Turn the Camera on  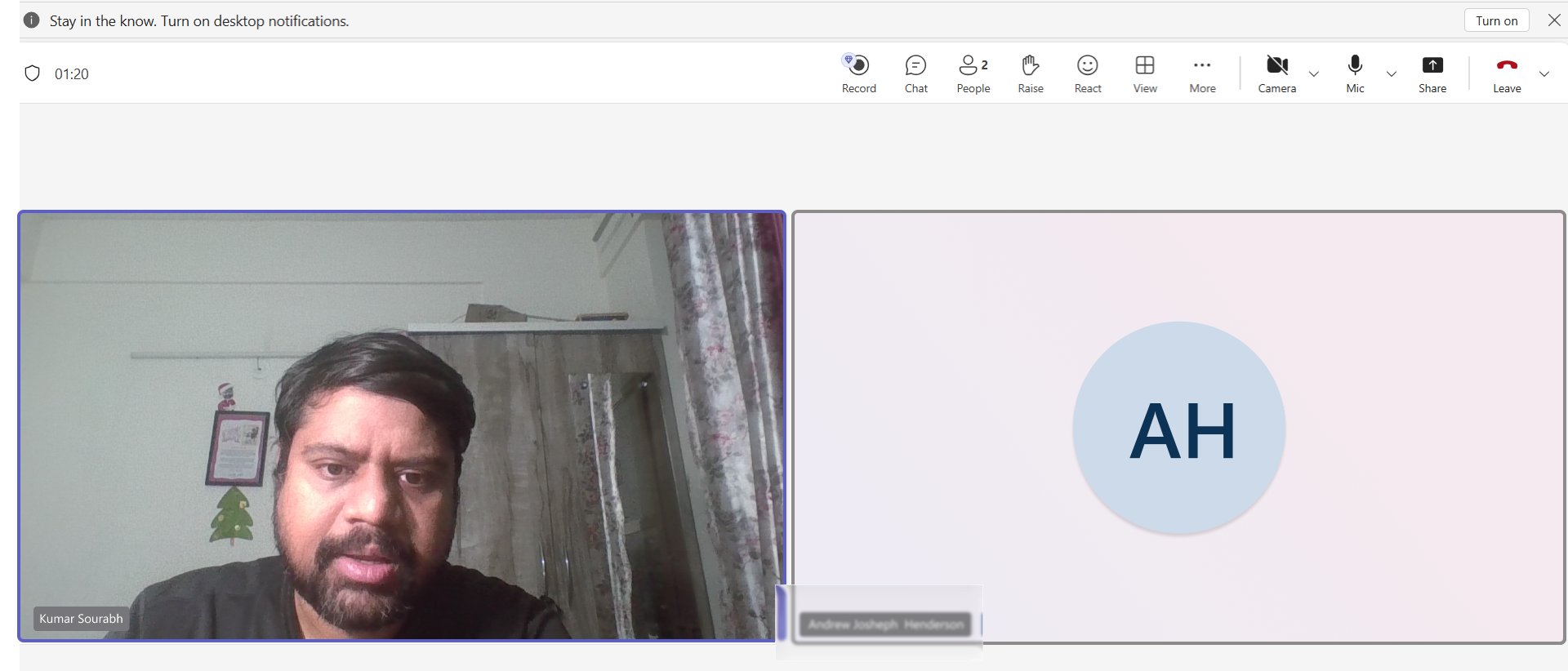pos(1276,73)
